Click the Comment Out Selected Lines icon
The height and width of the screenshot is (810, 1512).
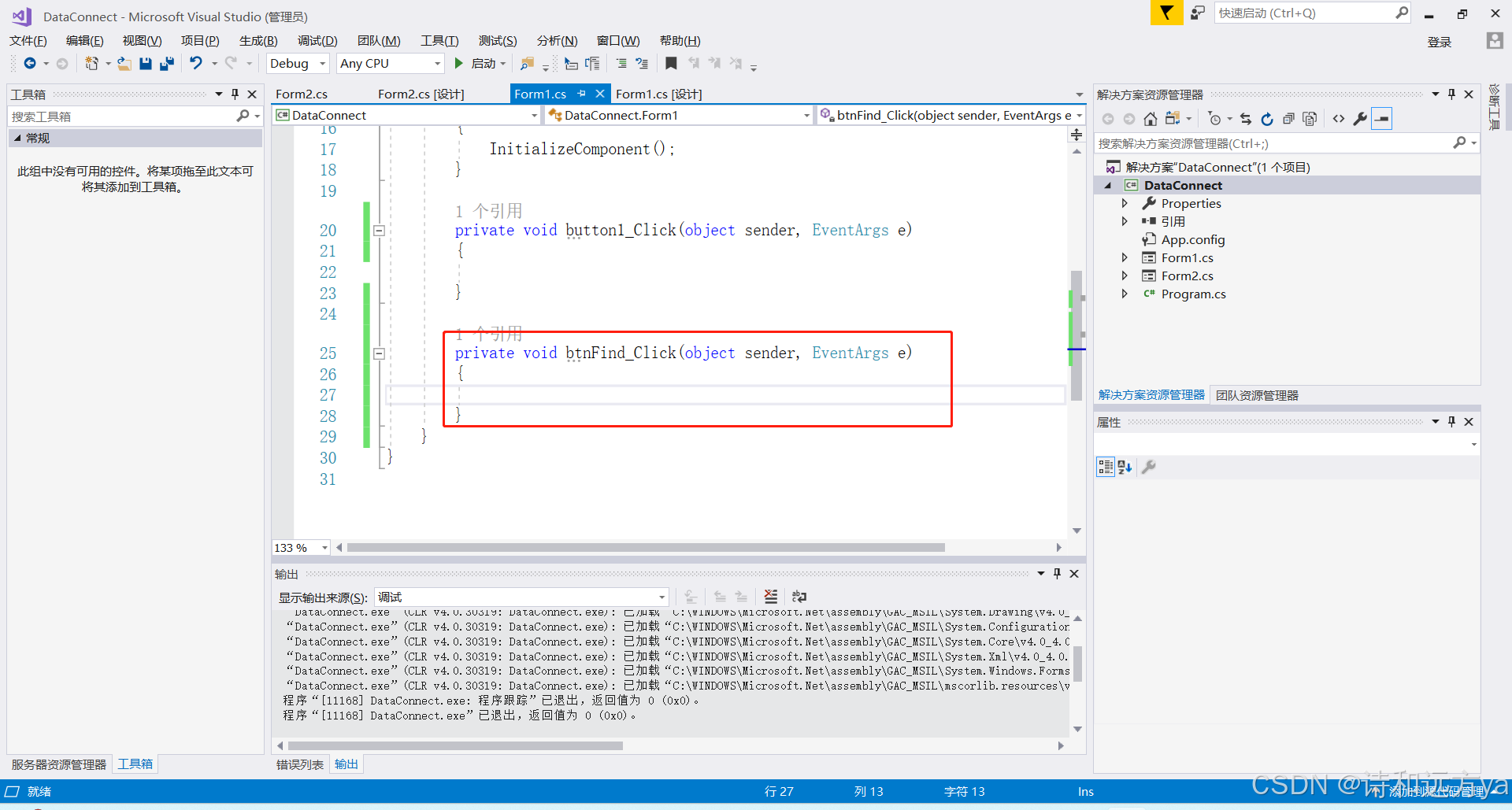622,63
